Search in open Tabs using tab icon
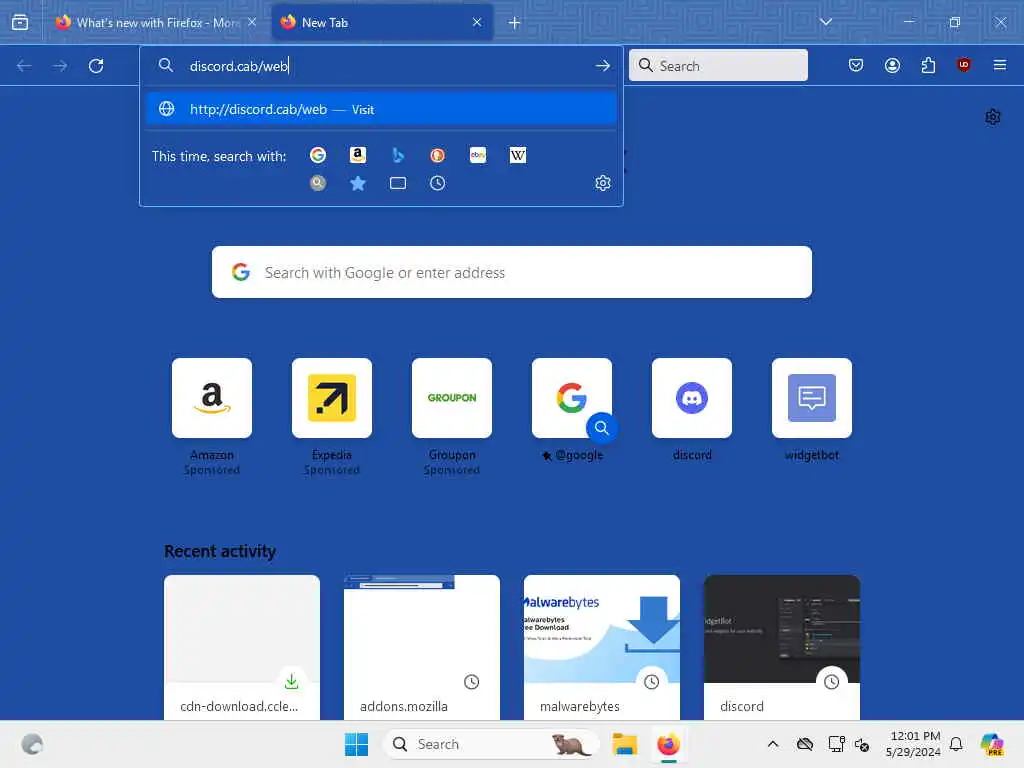 pyautogui.click(x=398, y=183)
